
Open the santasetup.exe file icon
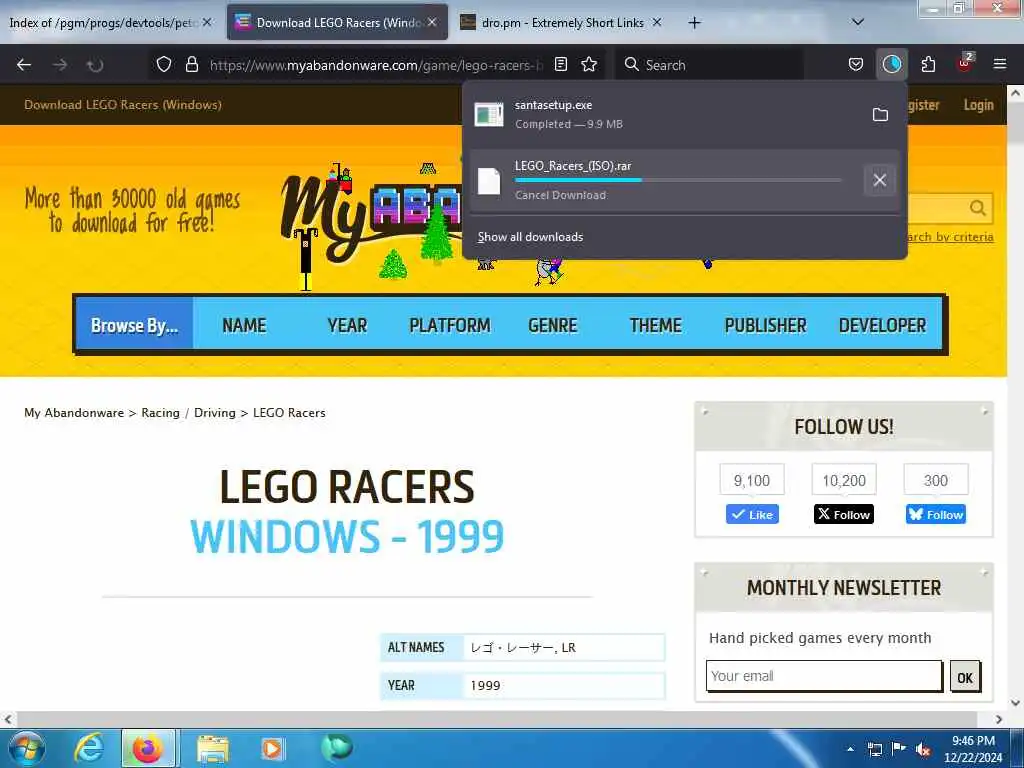488,114
